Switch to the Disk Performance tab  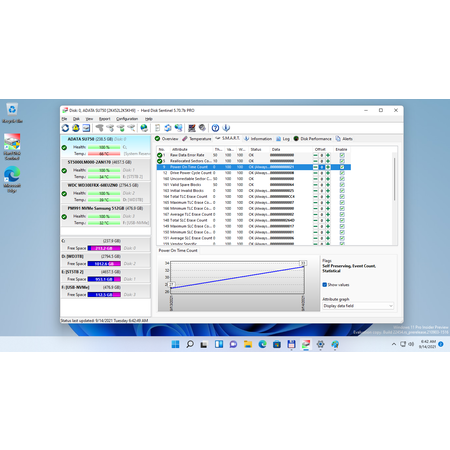click(x=313, y=139)
